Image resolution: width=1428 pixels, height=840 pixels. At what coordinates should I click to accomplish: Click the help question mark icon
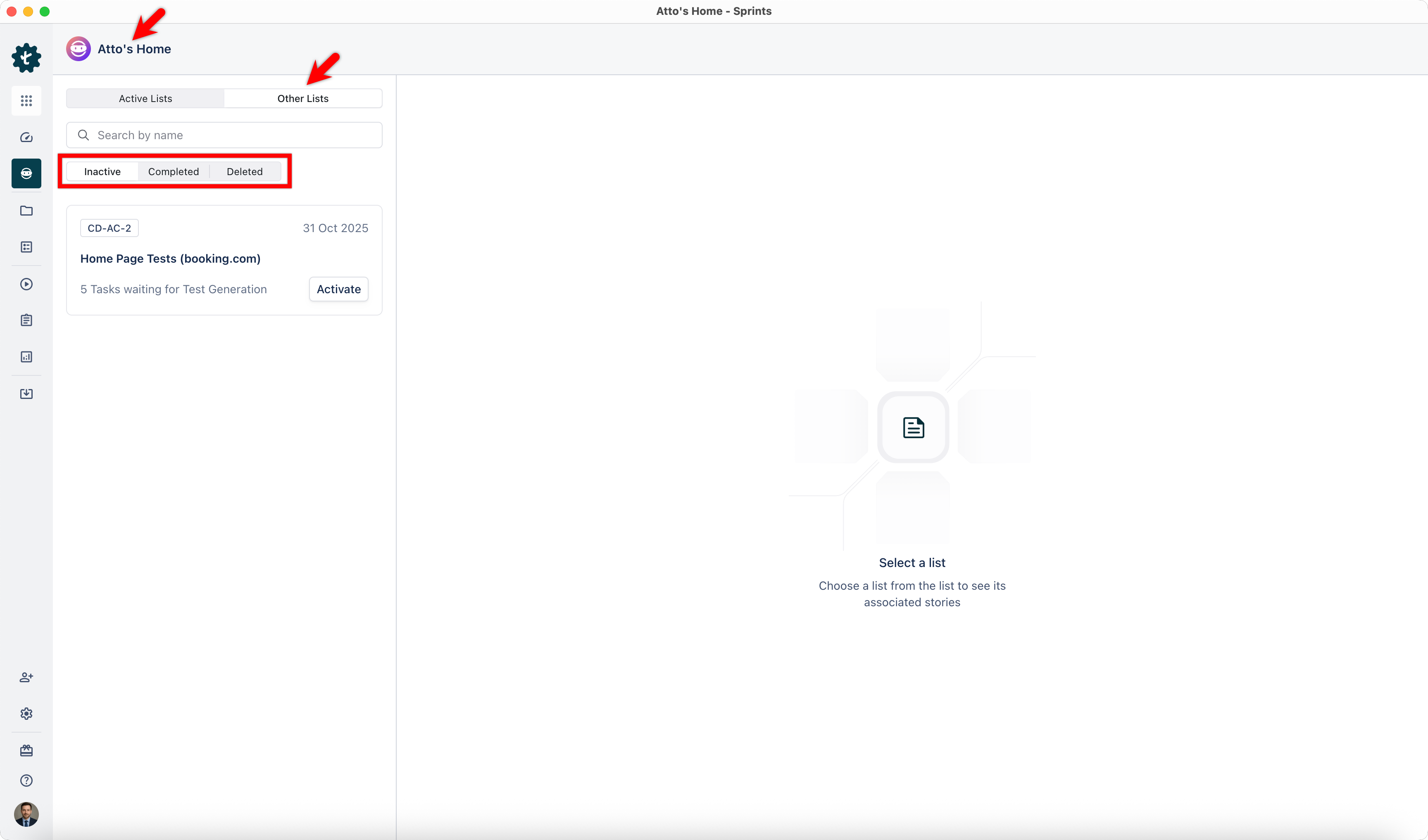(x=26, y=781)
